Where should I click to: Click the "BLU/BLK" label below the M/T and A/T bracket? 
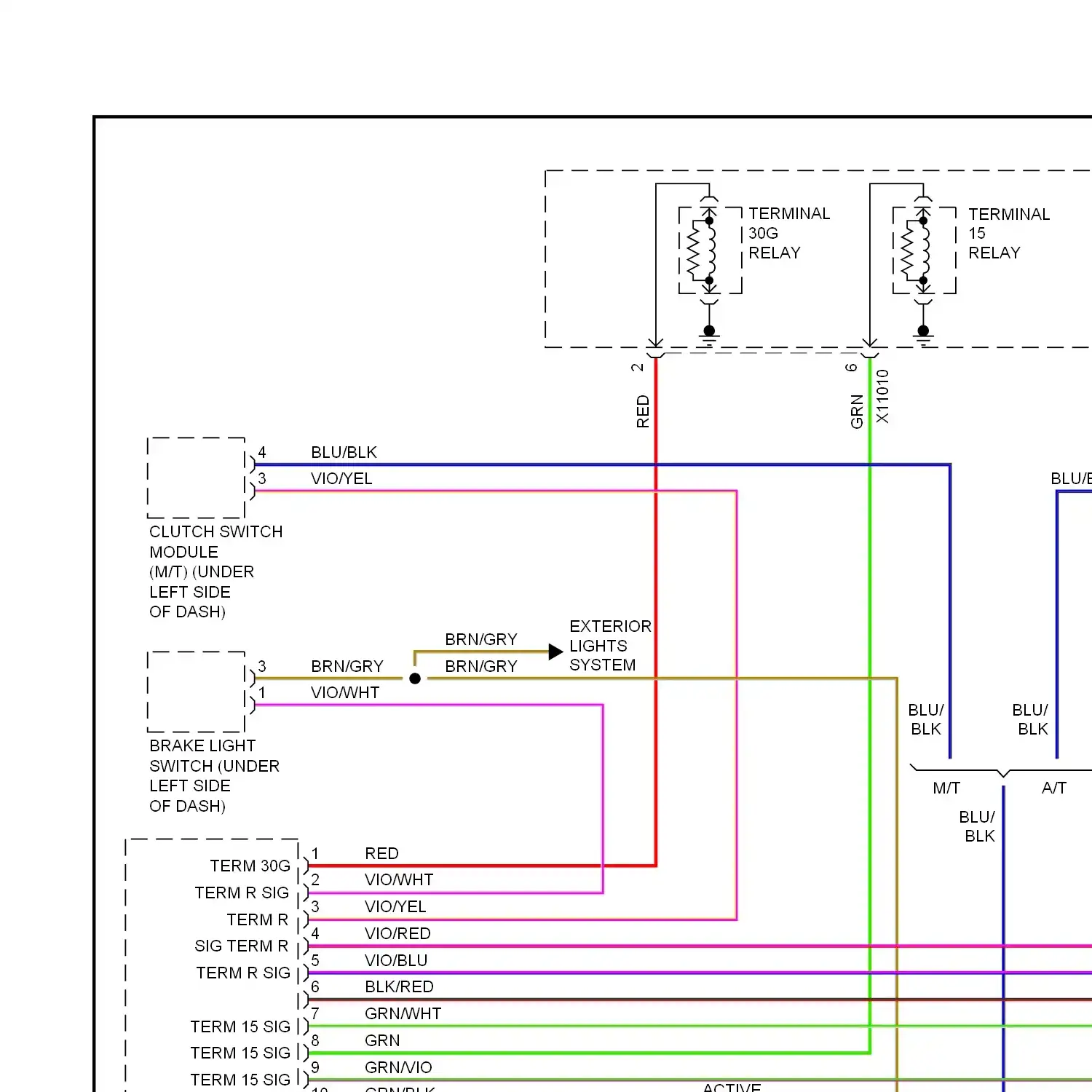coord(977,826)
